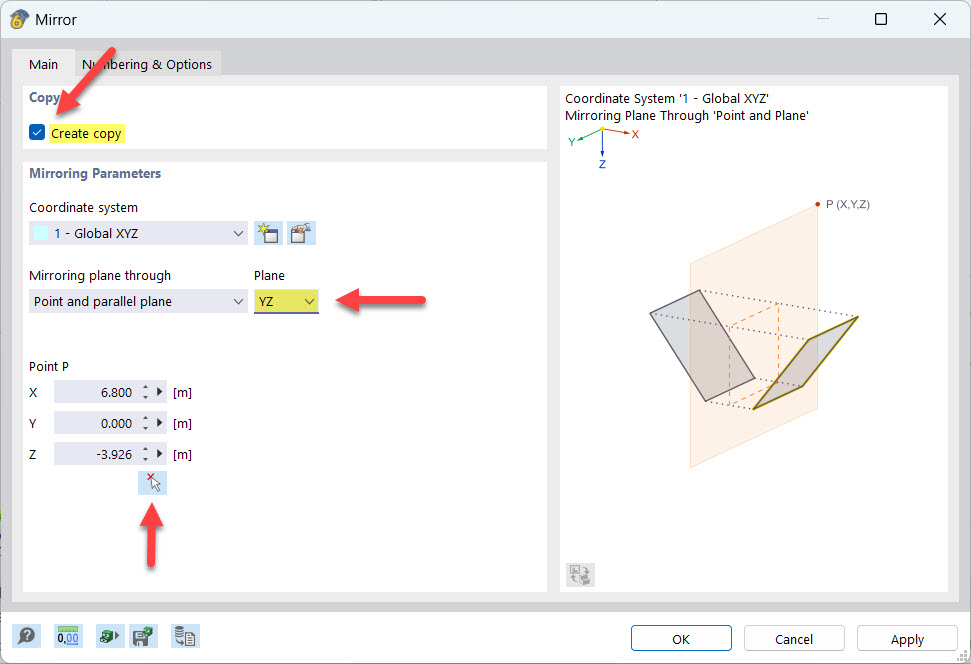Select the Main tab

[x=43, y=63]
